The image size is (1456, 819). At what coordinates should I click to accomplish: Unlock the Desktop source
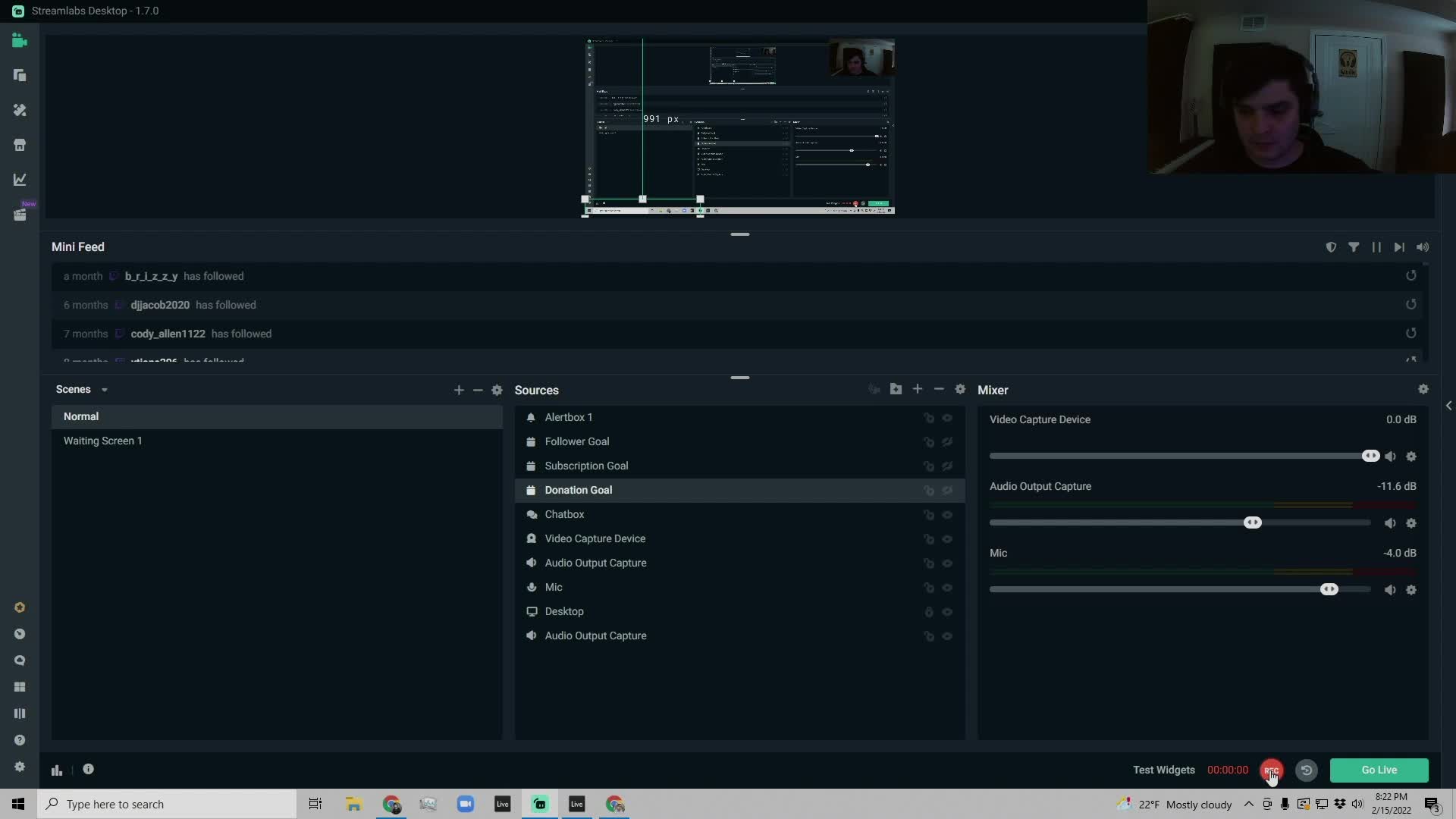928,612
